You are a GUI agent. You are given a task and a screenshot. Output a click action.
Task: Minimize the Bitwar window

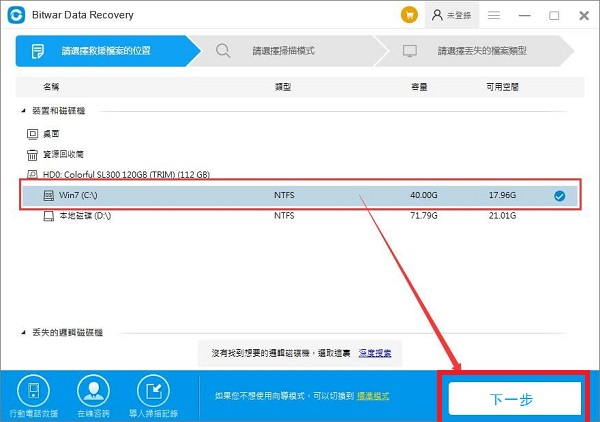tap(524, 16)
